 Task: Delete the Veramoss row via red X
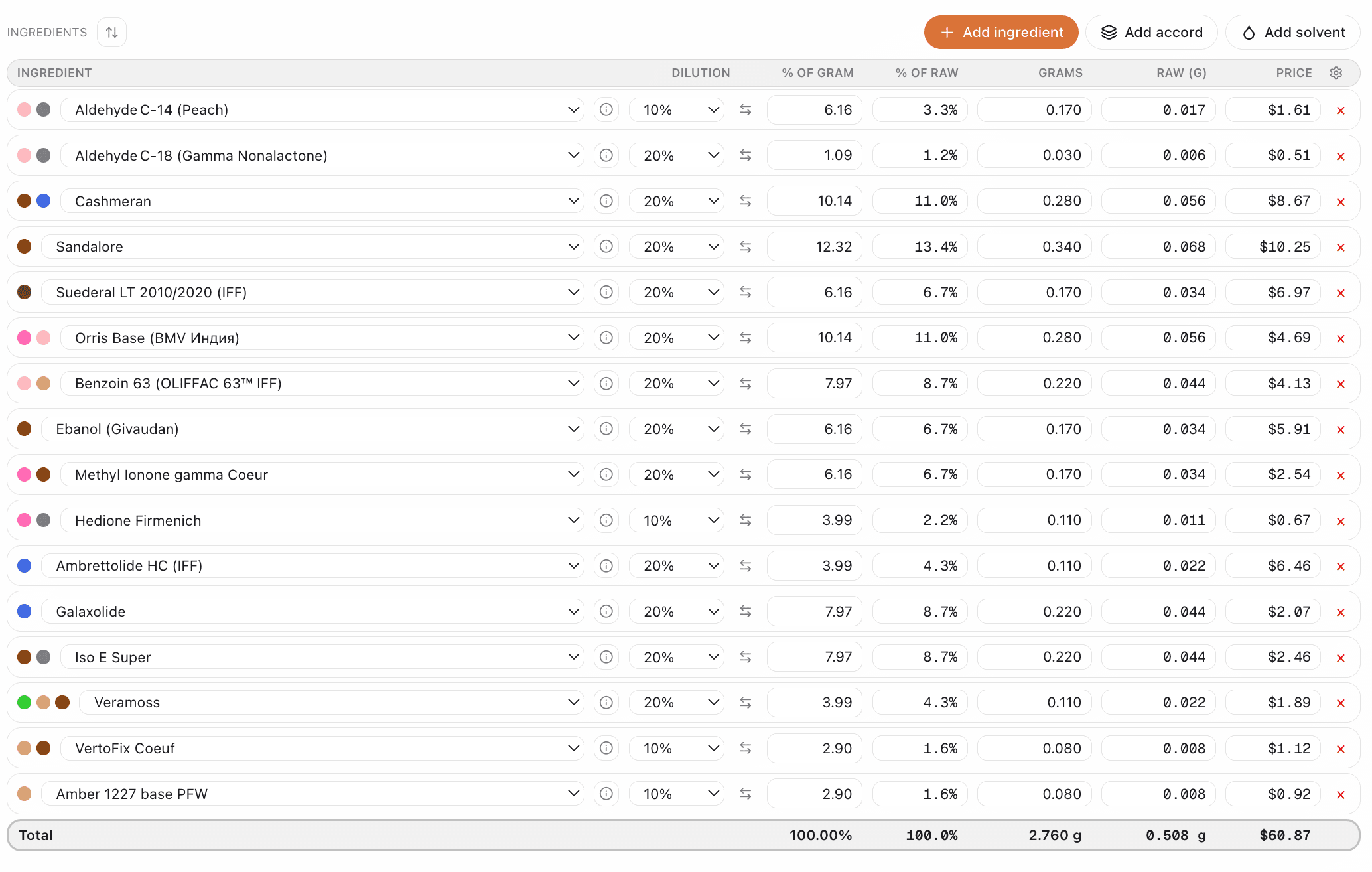(1340, 703)
